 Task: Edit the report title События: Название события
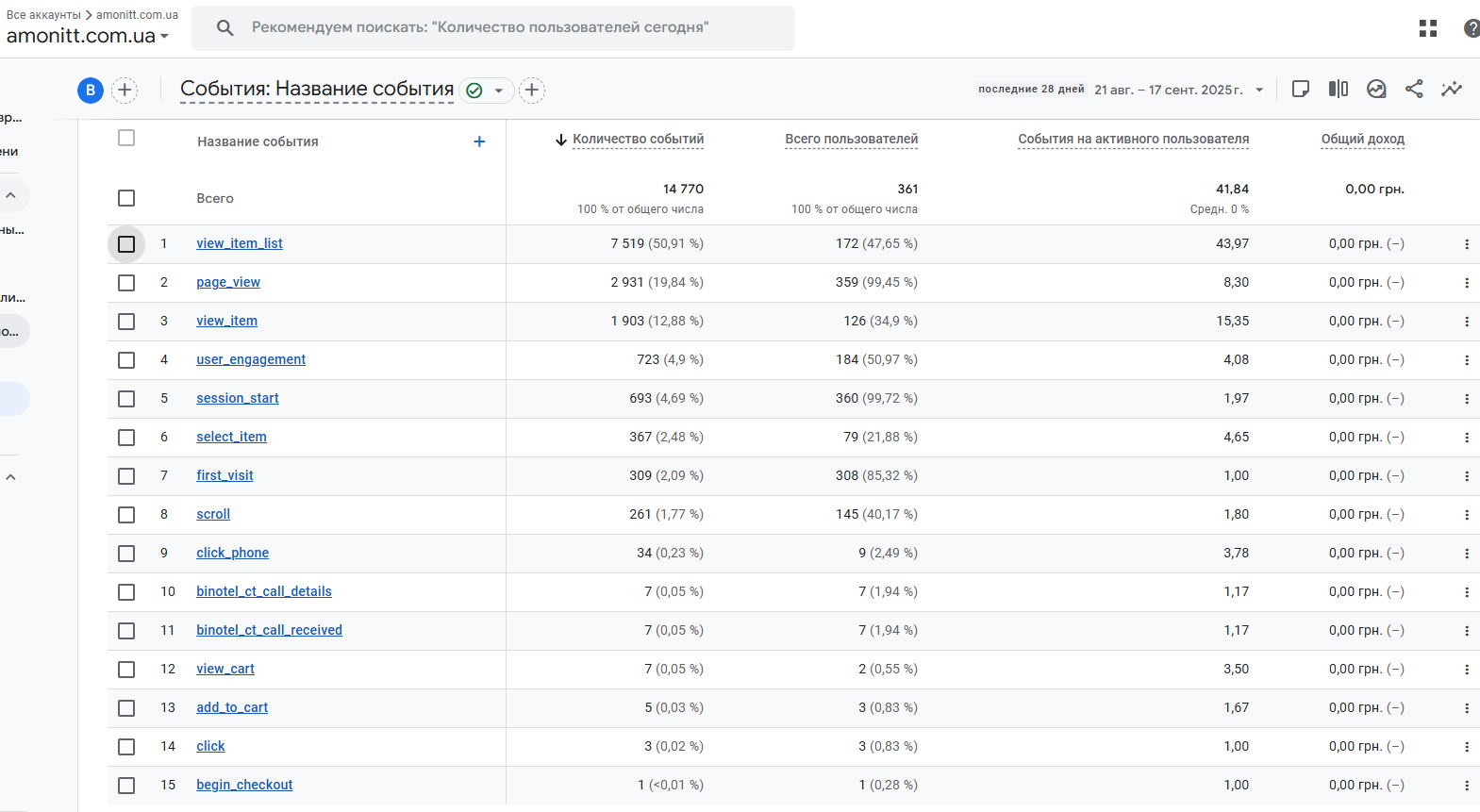(317, 89)
